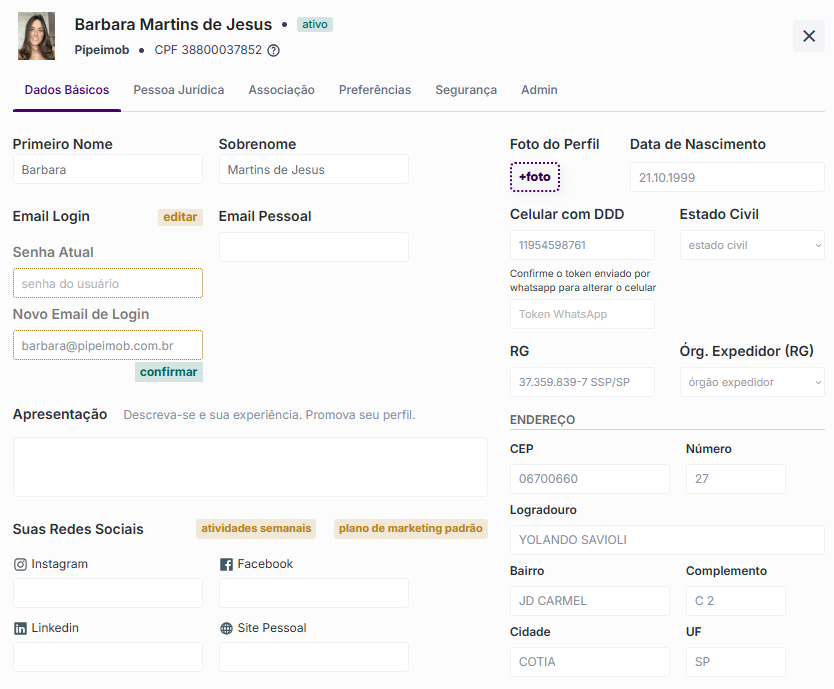The height and width of the screenshot is (689, 834).
Task: Click the user profile avatar photo
Action: (x=37, y=36)
